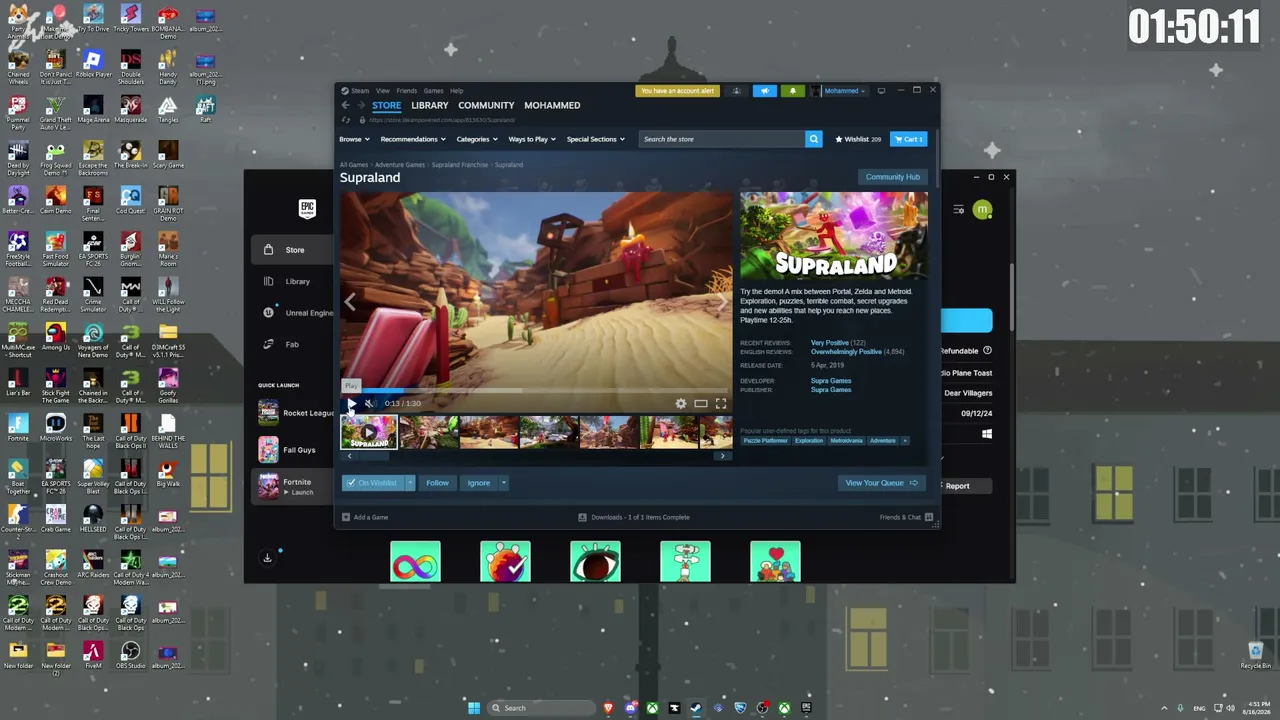Open the Friends menu in Steam

[406, 91]
